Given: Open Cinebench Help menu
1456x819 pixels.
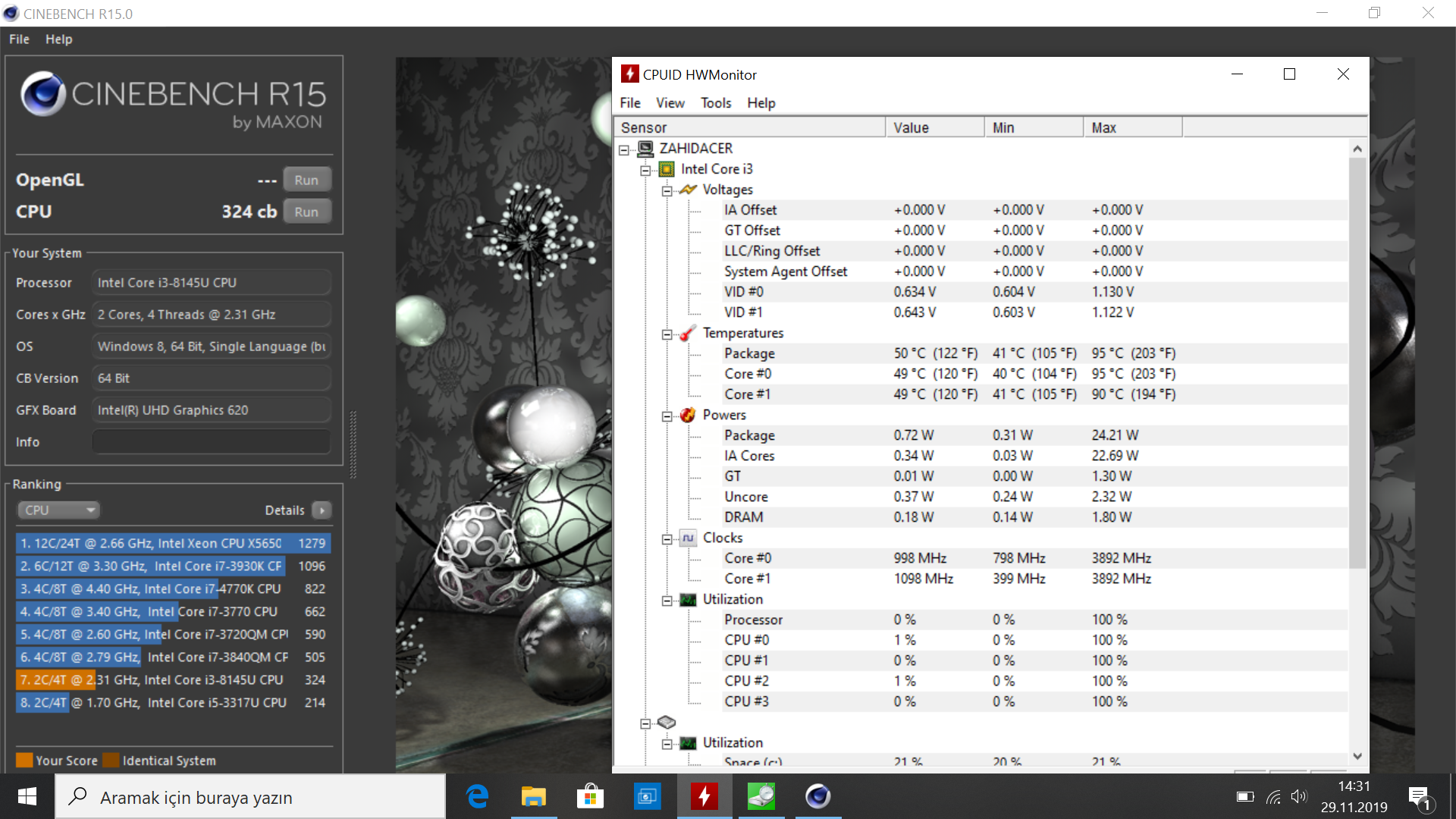Looking at the screenshot, I should (x=58, y=39).
